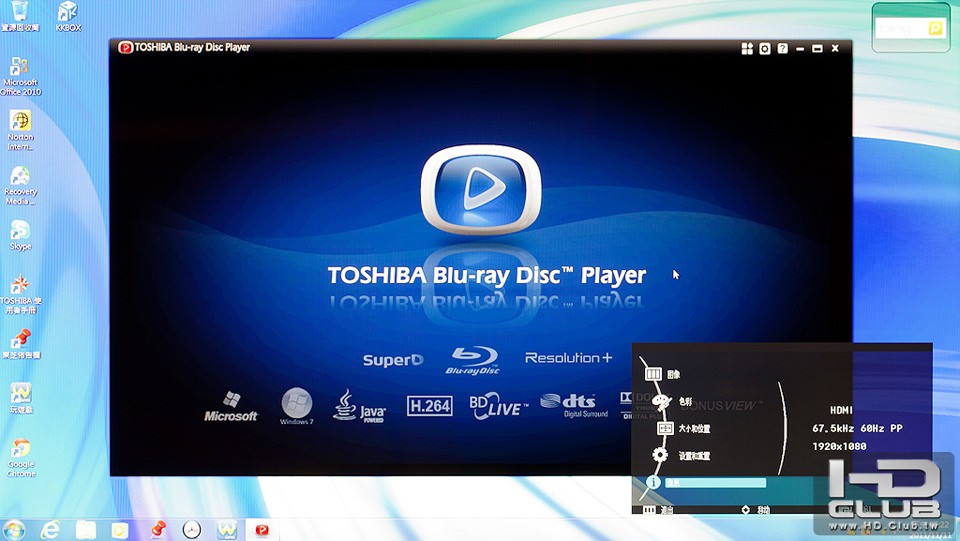The height and width of the screenshot is (541, 960).
Task: Open the red pushpin bulletin desktop shortcut
Action: (20, 343)
